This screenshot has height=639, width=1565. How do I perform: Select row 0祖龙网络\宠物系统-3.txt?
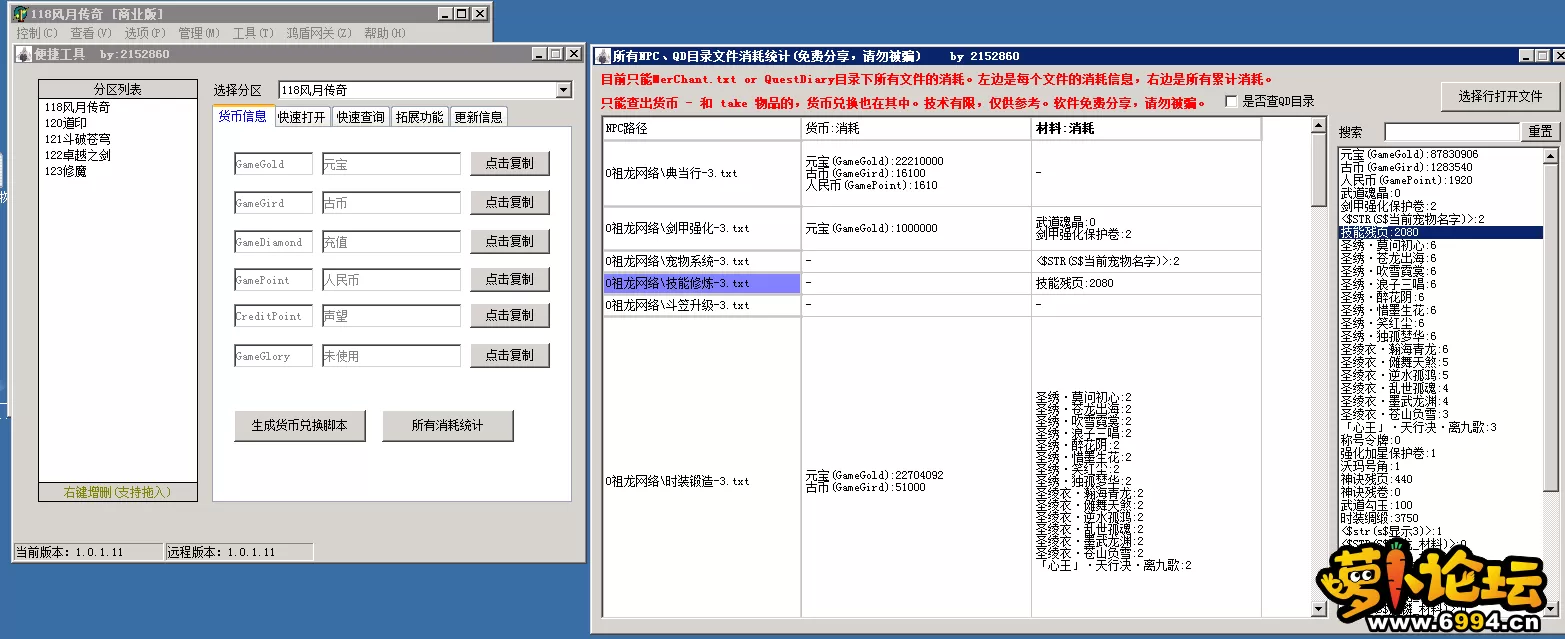coord(702,261)
